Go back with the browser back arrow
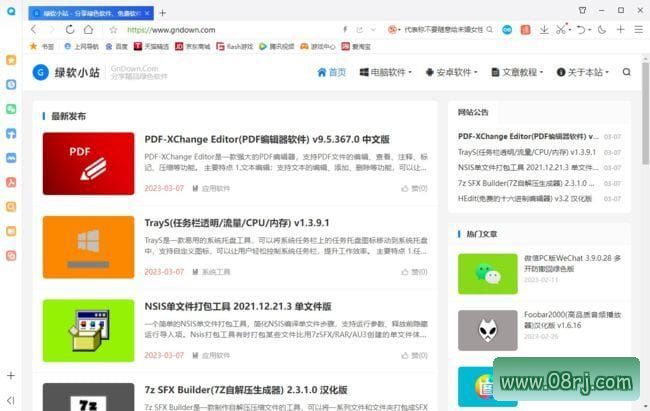Image resolution: width=650 pixels, height=411 pixels. (34, 29)
